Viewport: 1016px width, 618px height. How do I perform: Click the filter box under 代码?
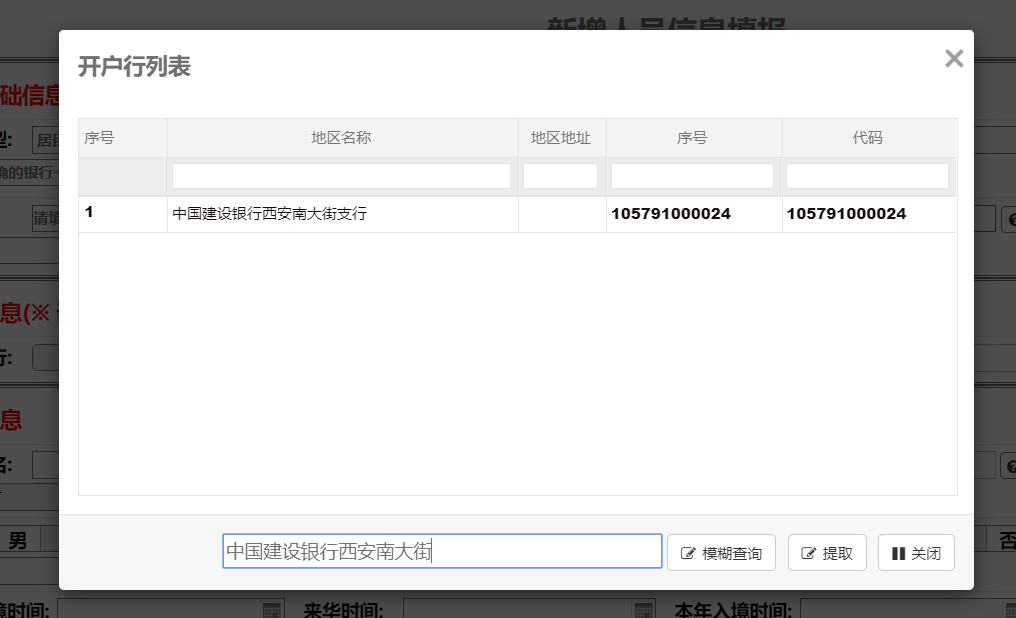tap(867, 176)
